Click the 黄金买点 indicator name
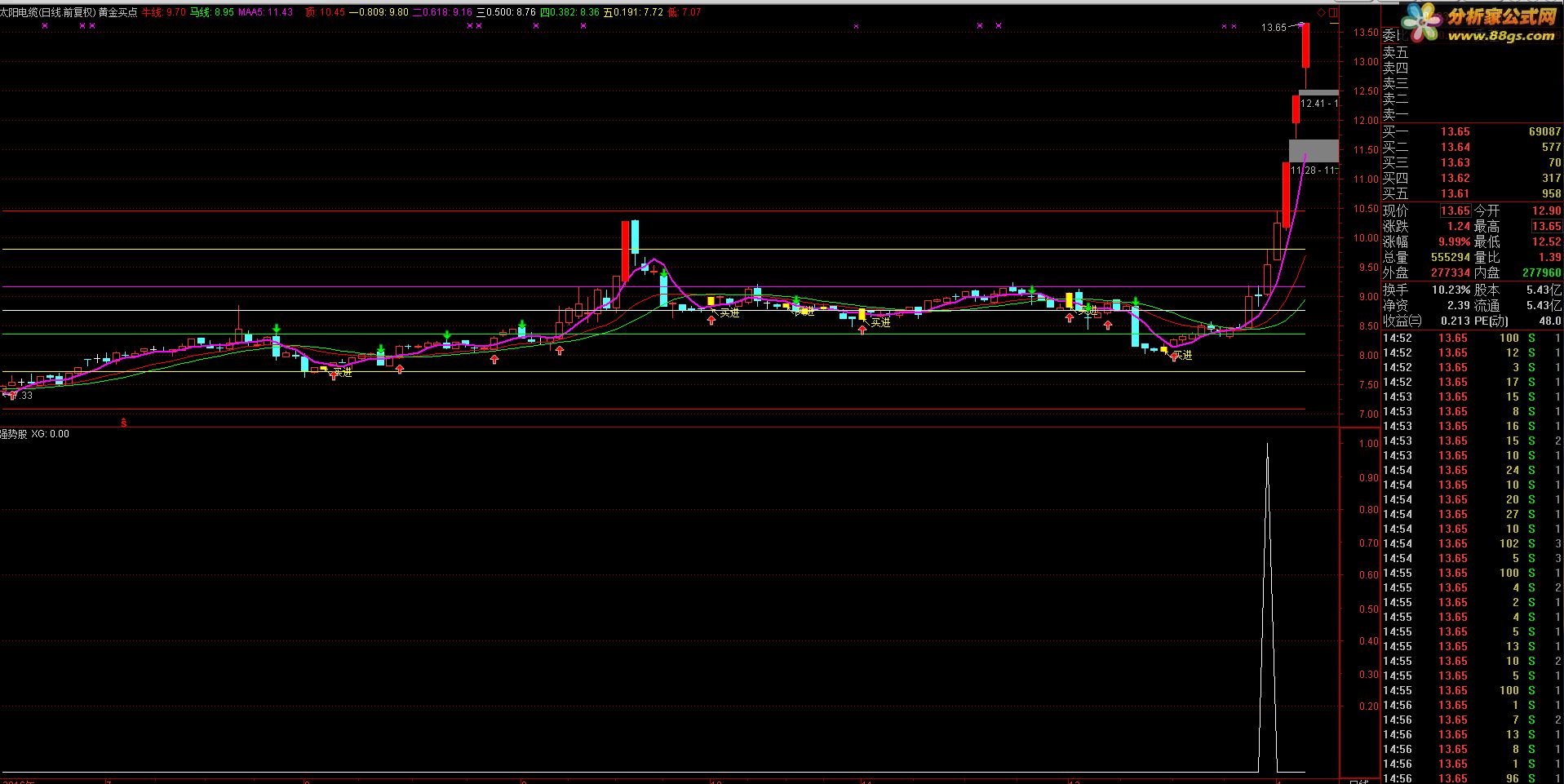 pyautogui.click(x=118, y=12)
